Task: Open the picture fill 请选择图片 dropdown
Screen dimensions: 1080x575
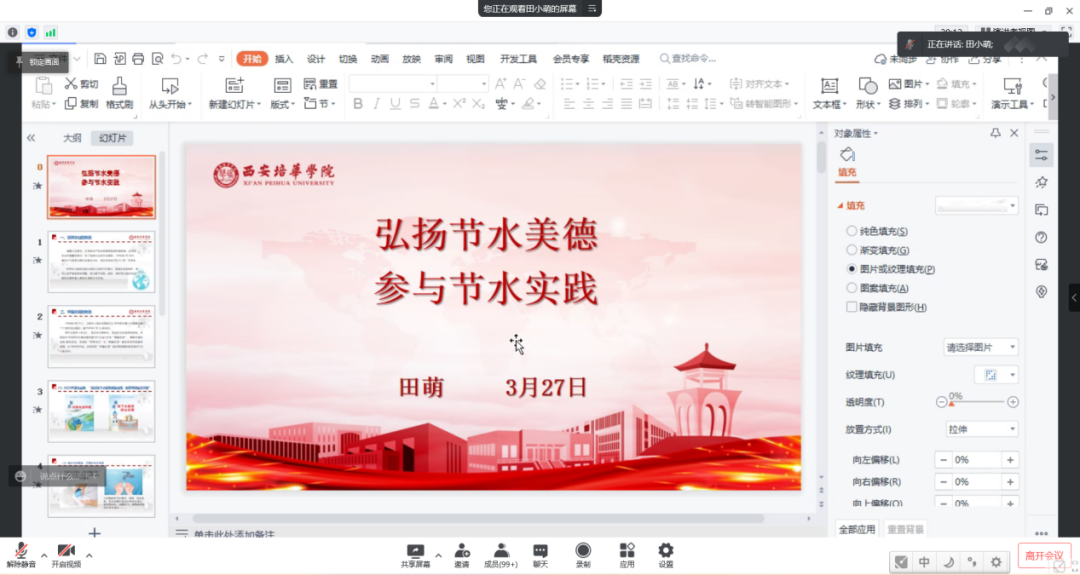Action: [x=980, y=347]
